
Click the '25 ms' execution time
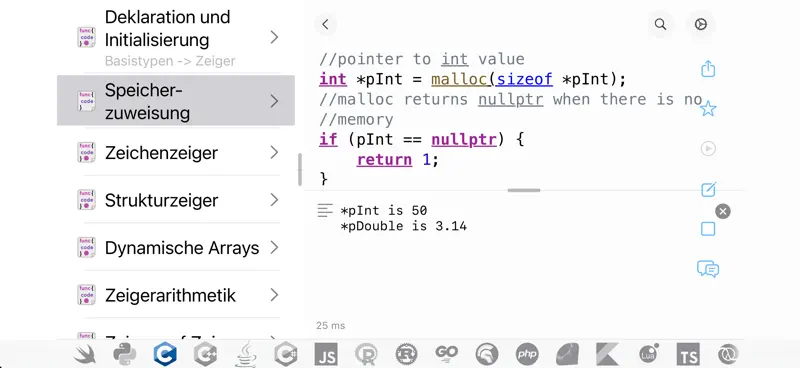(331, 326)
